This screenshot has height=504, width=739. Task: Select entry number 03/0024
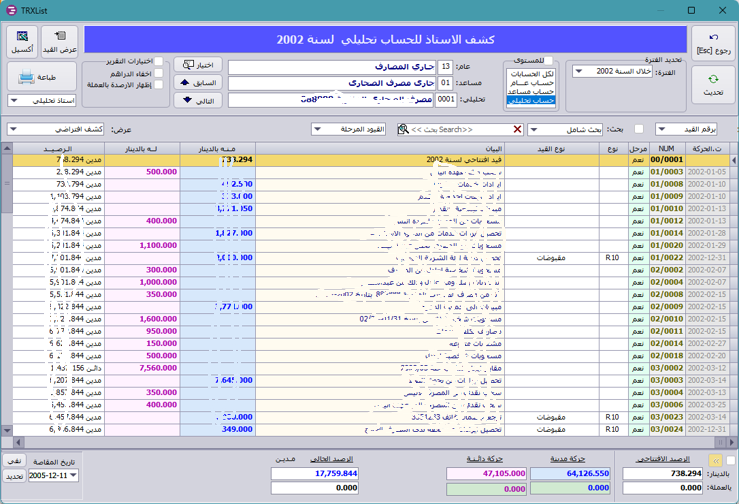[x=666, y=430]
